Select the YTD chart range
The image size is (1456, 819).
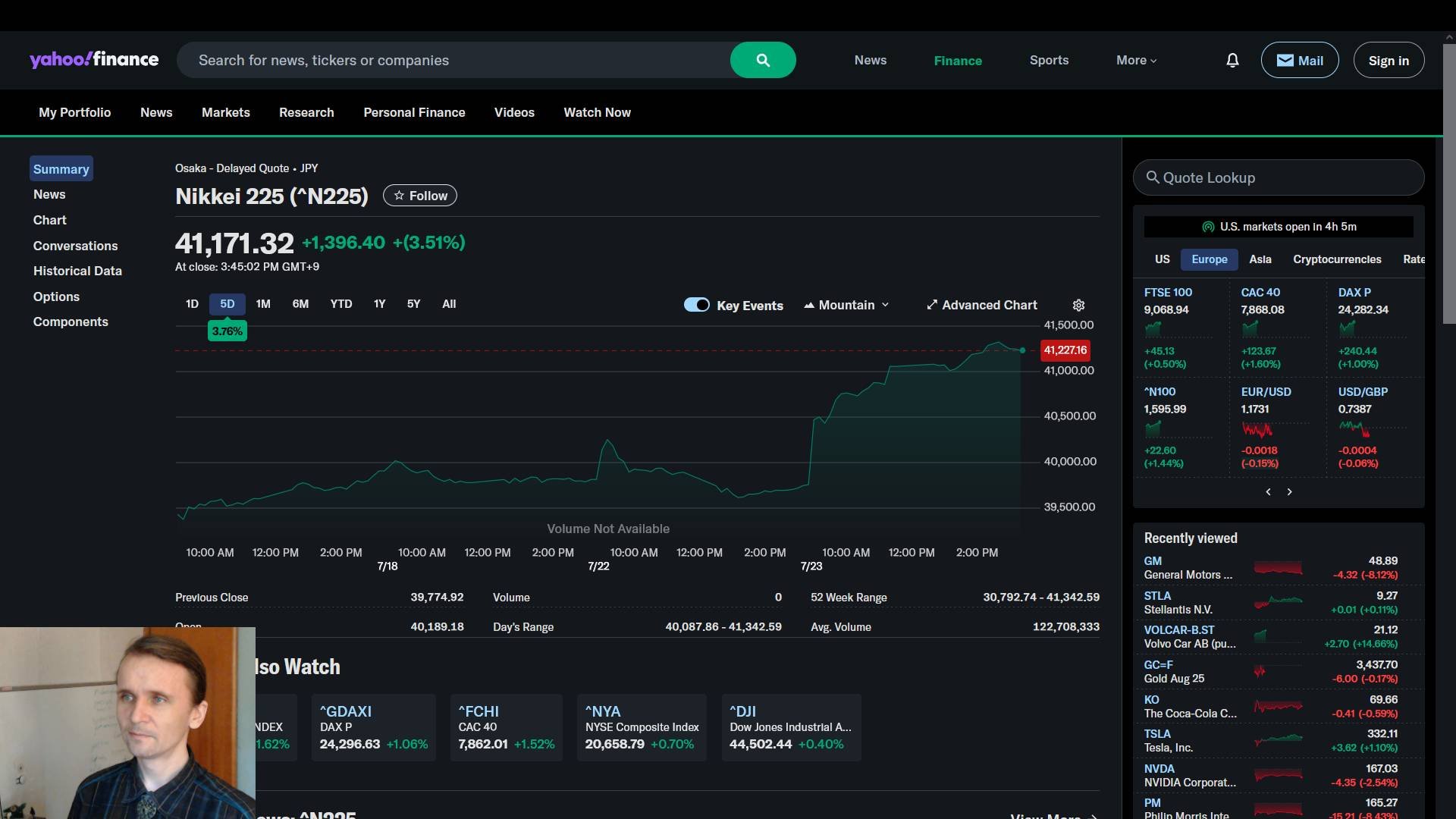[x=341, y=304]
